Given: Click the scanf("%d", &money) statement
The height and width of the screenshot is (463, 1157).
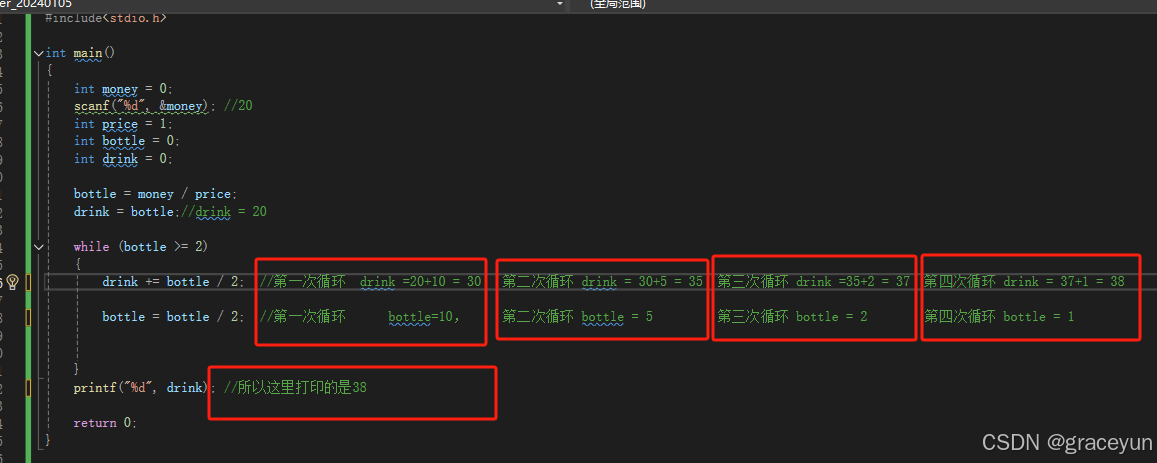Looking at the screenshot, I should [145, 106].
